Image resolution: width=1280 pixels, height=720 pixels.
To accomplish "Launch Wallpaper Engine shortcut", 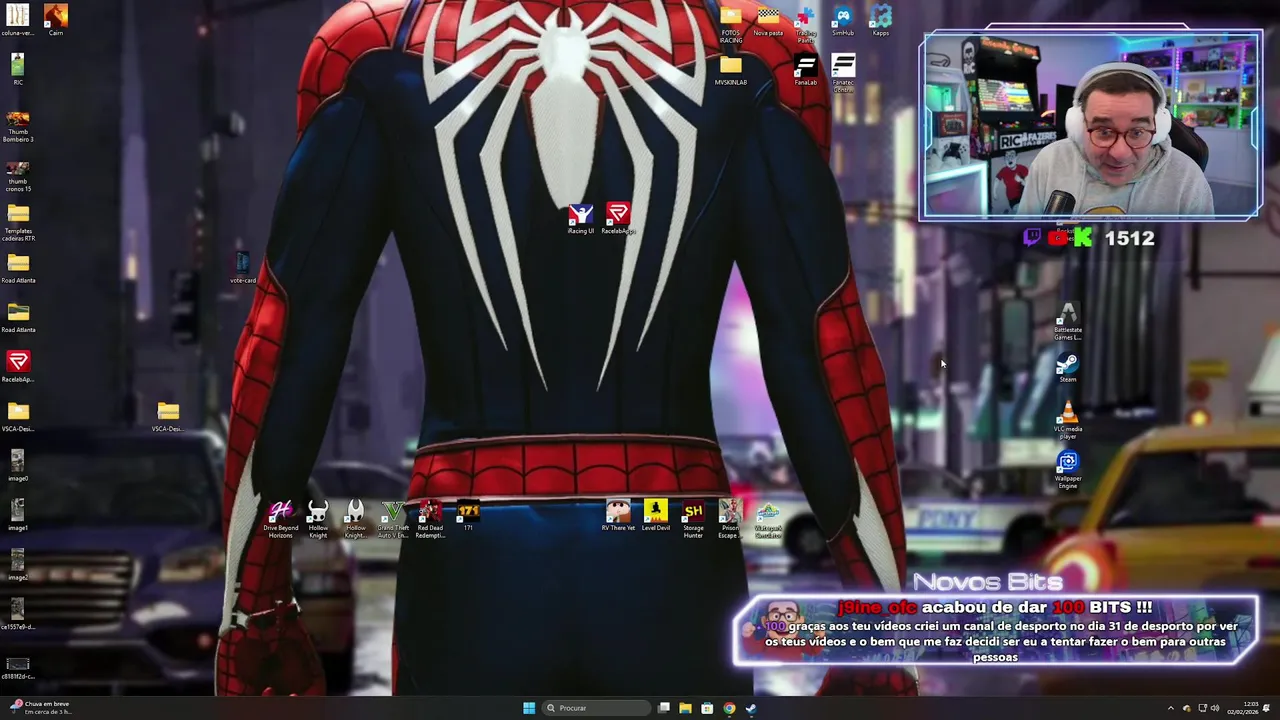I will pyautogui.click(x=1068, y=469).
